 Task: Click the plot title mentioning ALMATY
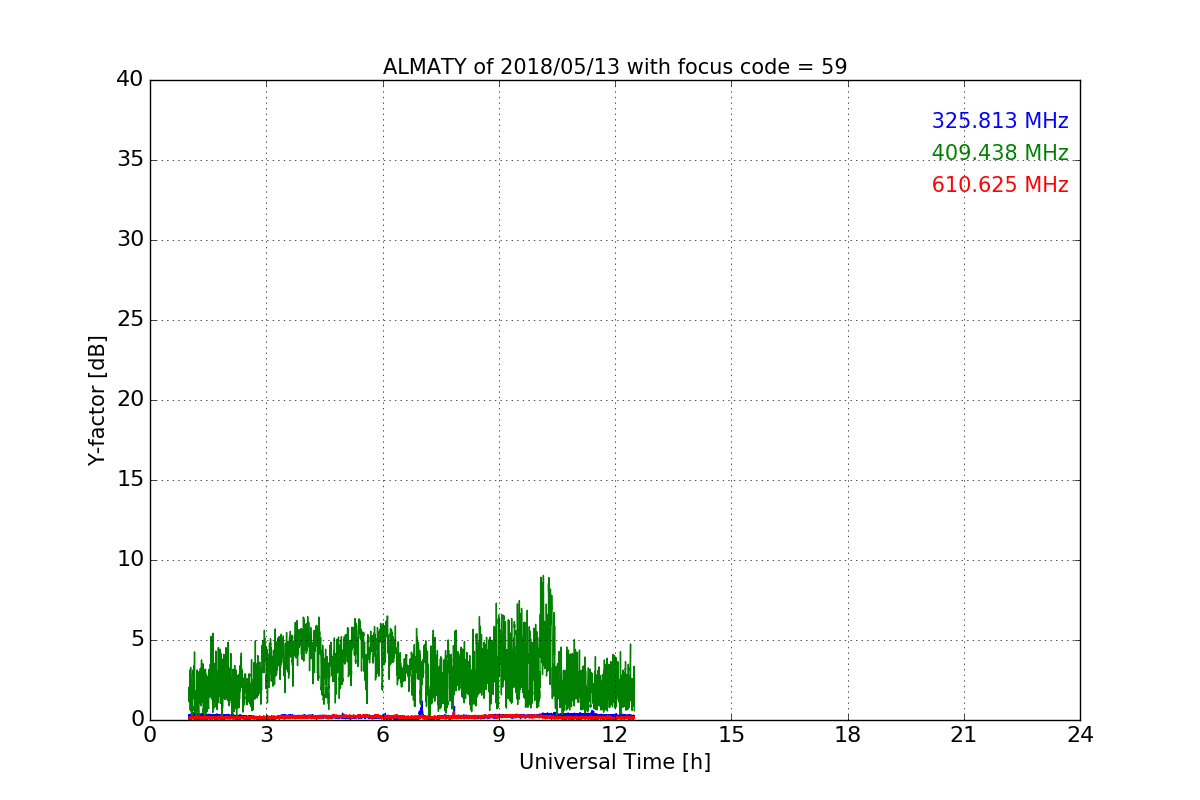tap(615, 67)
